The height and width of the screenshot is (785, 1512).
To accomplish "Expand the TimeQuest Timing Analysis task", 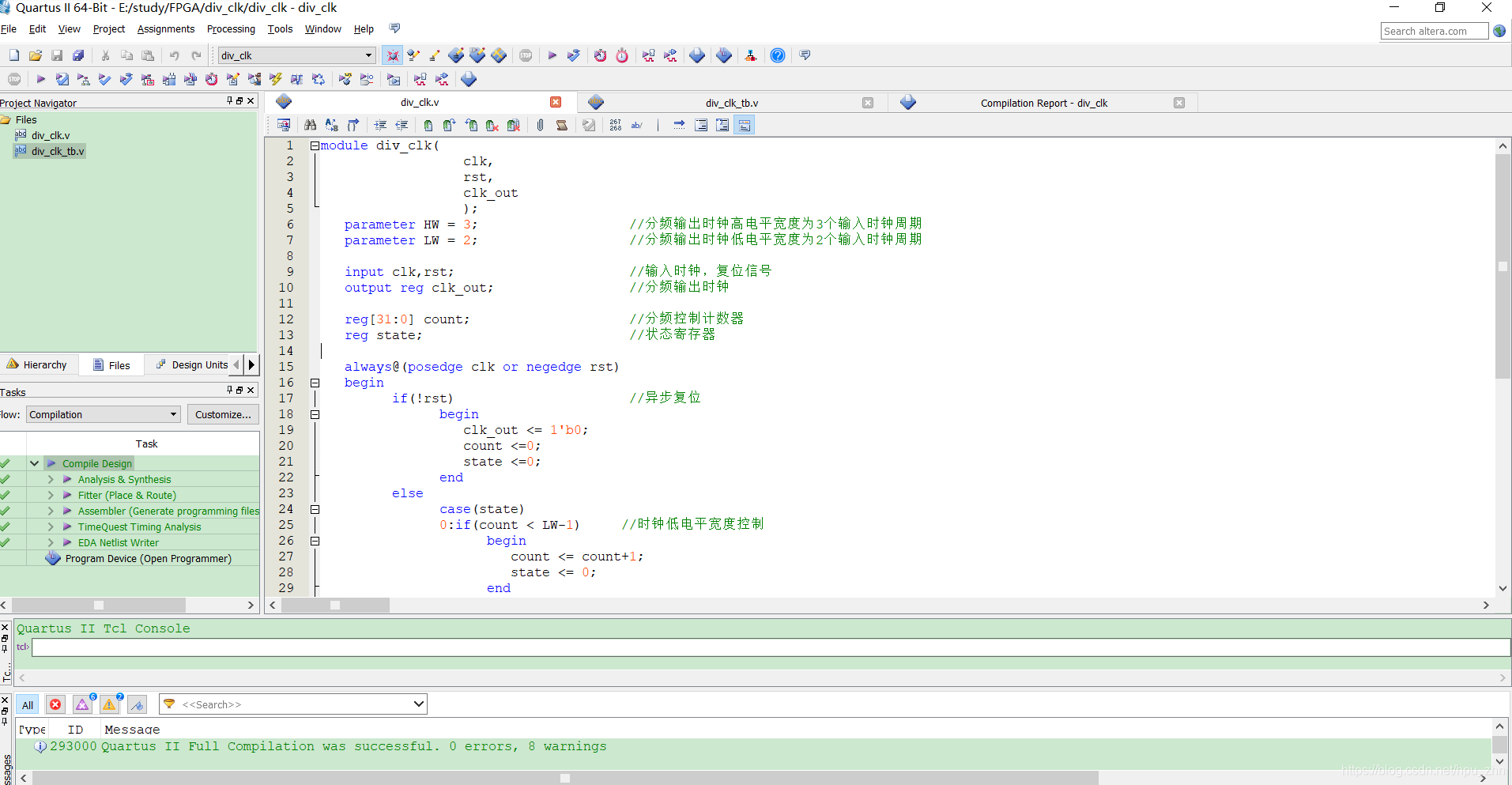I will [51, 526].
